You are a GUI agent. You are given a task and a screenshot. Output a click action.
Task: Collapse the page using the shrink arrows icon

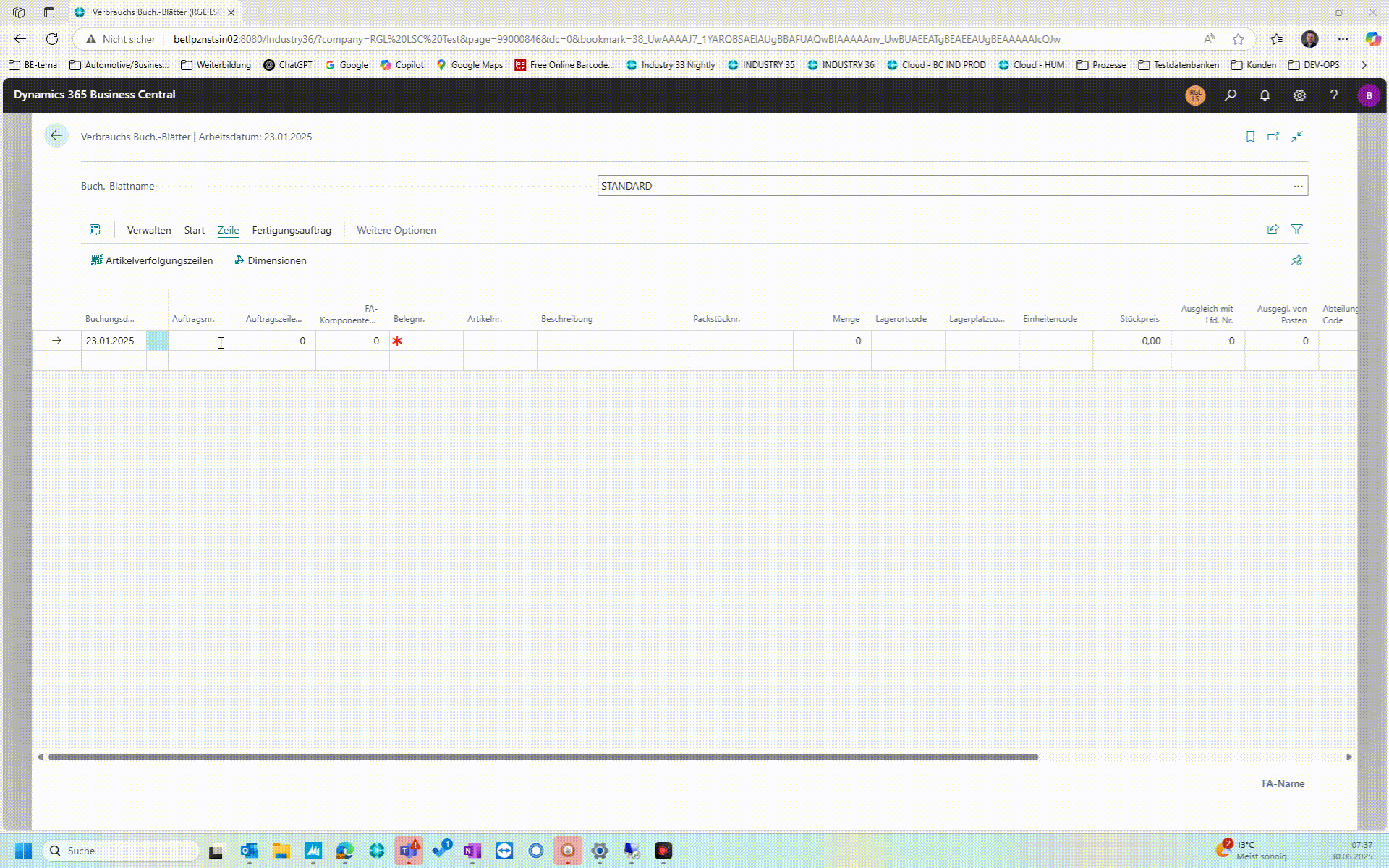pyautogui.click(x=1297, y=137)
